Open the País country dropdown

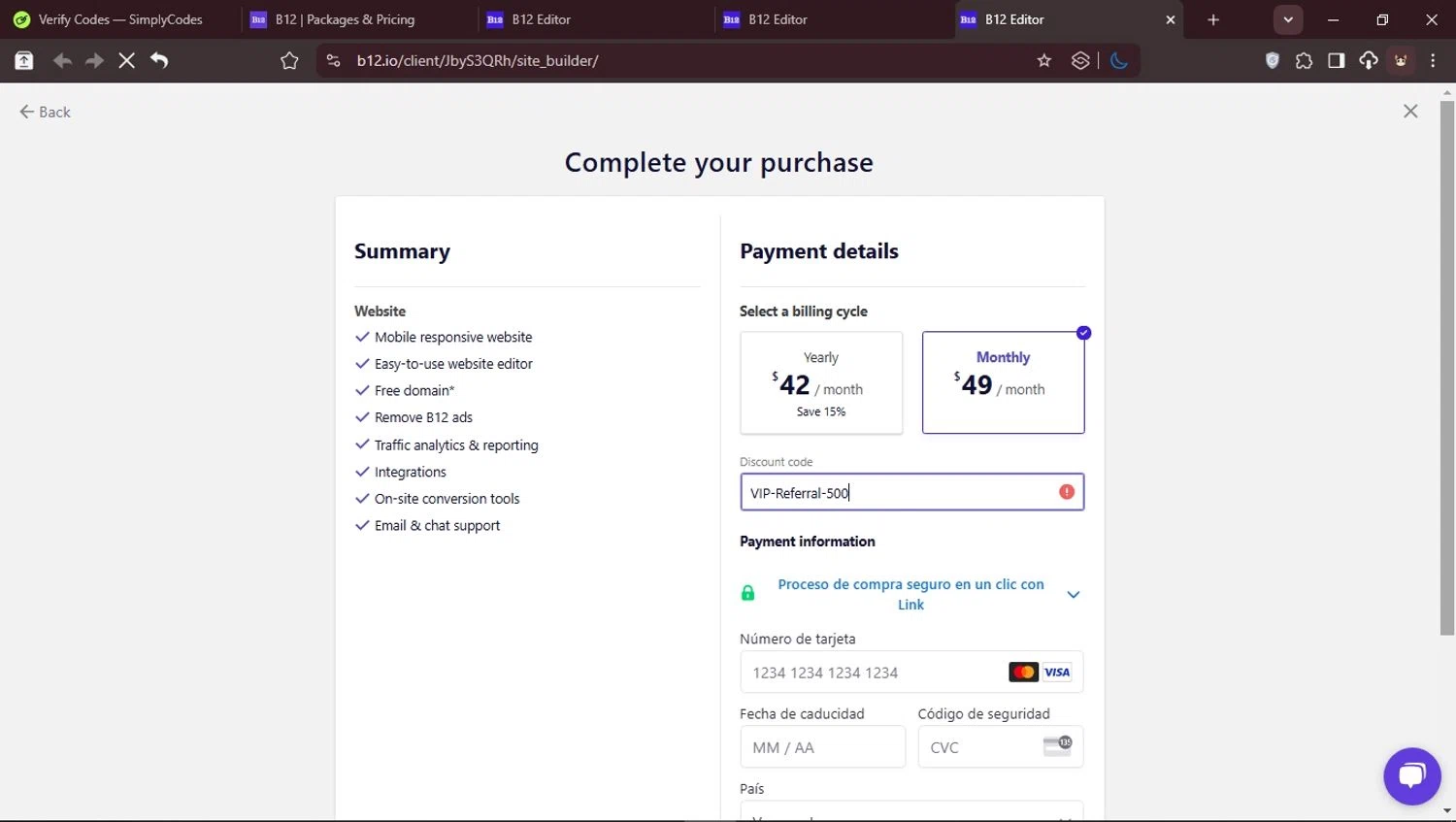[911, 811]
